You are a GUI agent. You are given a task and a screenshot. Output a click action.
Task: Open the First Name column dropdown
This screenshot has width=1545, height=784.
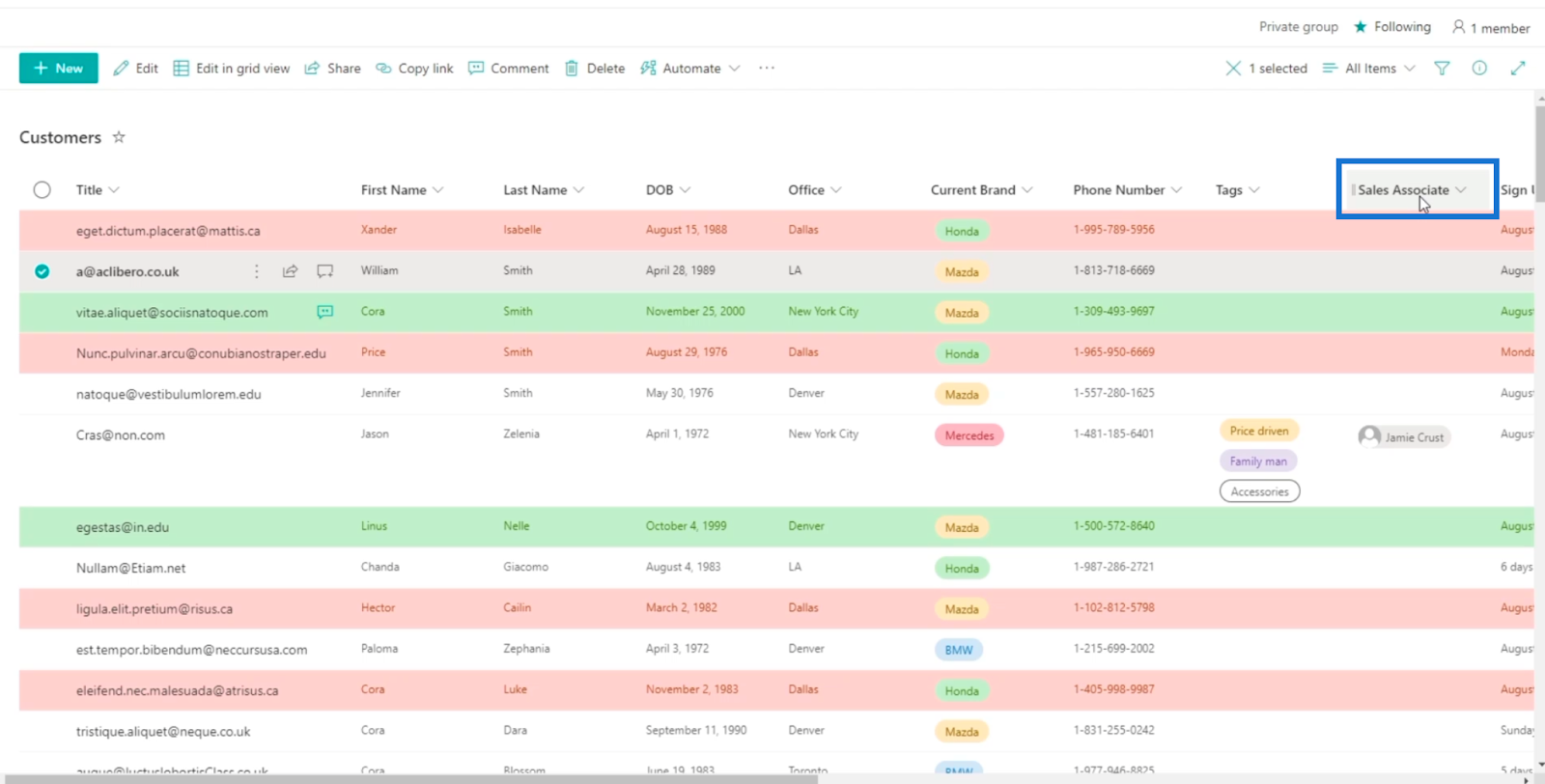(402, 190)
